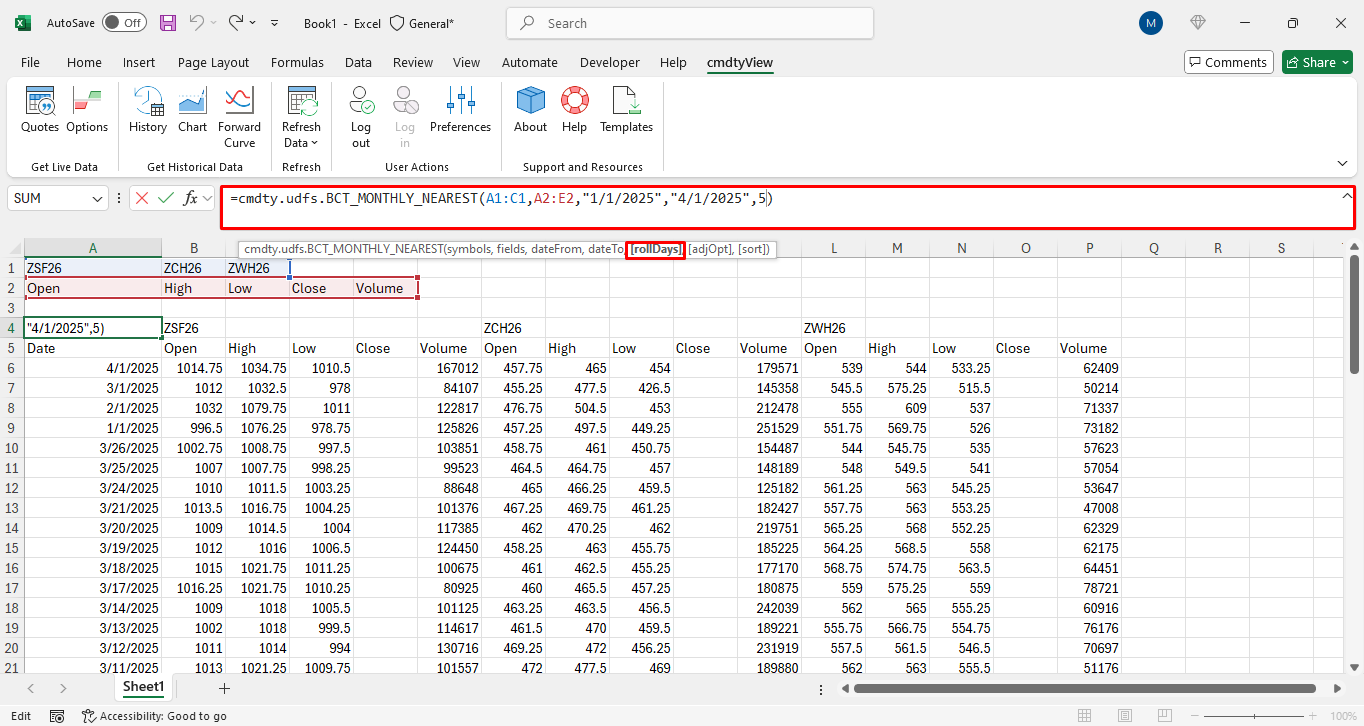Click the Redo arrow

(x=236, y=22)
